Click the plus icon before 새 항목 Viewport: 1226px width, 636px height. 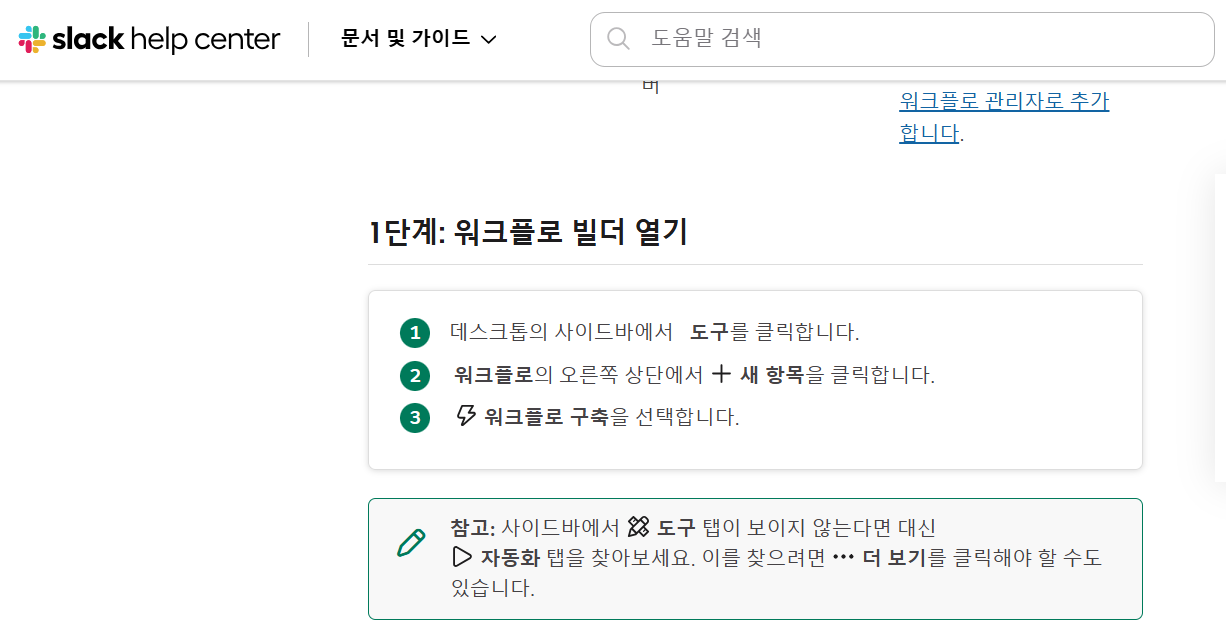(x=721, y=375)
